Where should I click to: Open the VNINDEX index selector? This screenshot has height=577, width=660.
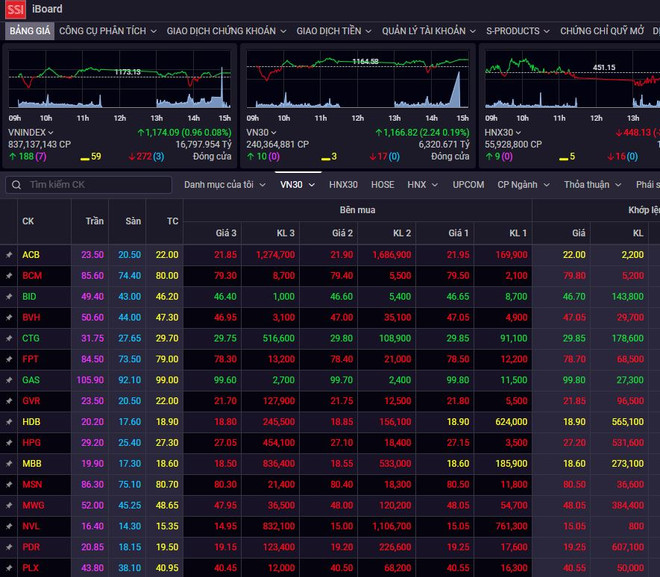[x=31, y=133]
